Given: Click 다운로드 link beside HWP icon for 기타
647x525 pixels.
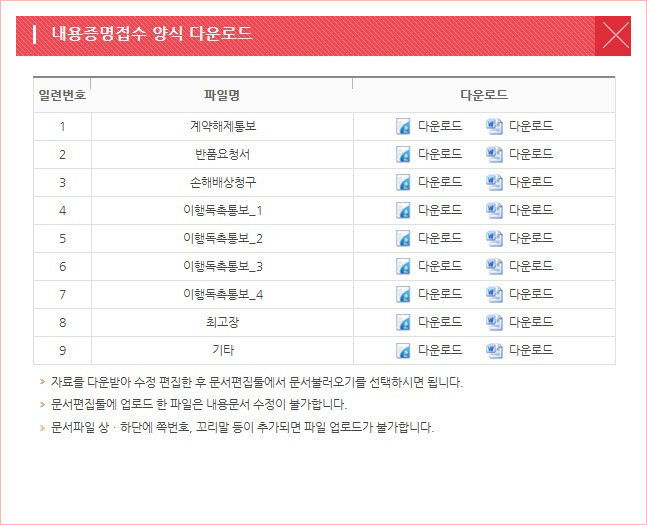Looking at the screenshot, I should (440, 350).
